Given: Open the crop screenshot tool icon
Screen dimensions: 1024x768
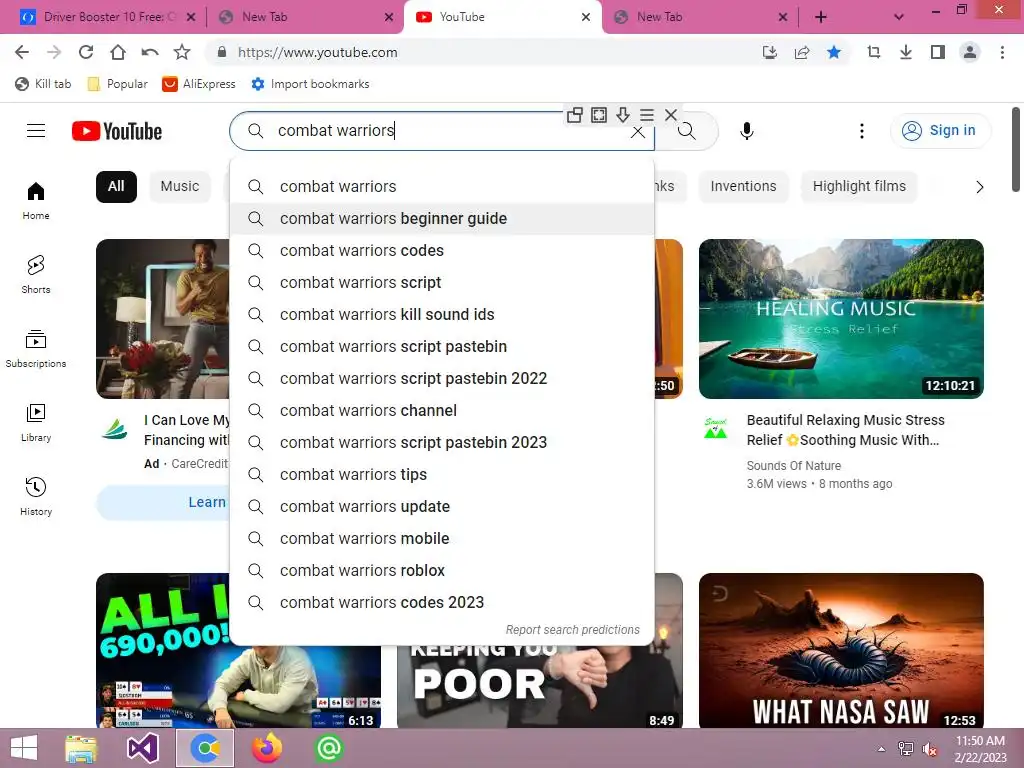Looking at the screenshot, I should tap(874, 52).
